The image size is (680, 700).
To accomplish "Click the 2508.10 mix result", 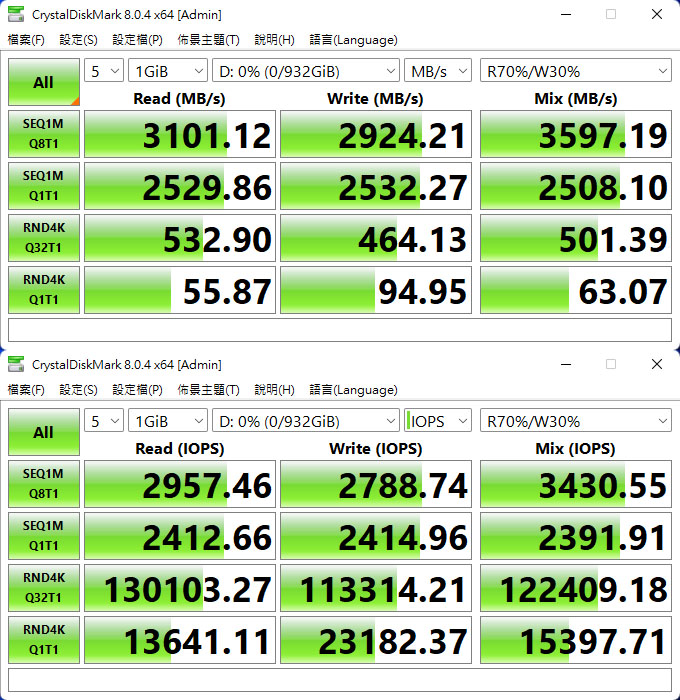I will coord(576,186).
